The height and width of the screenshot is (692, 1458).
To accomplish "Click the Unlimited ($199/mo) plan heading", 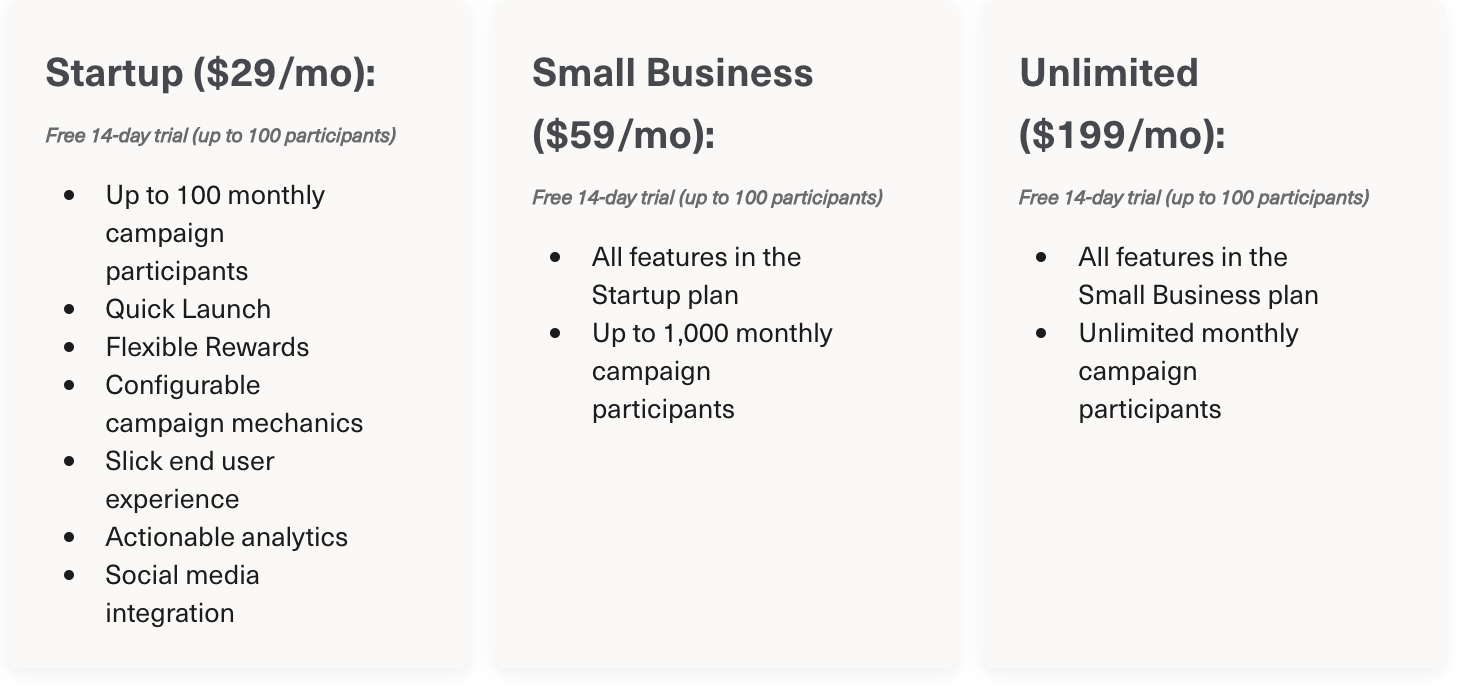I will click(x=1121, y=104).
